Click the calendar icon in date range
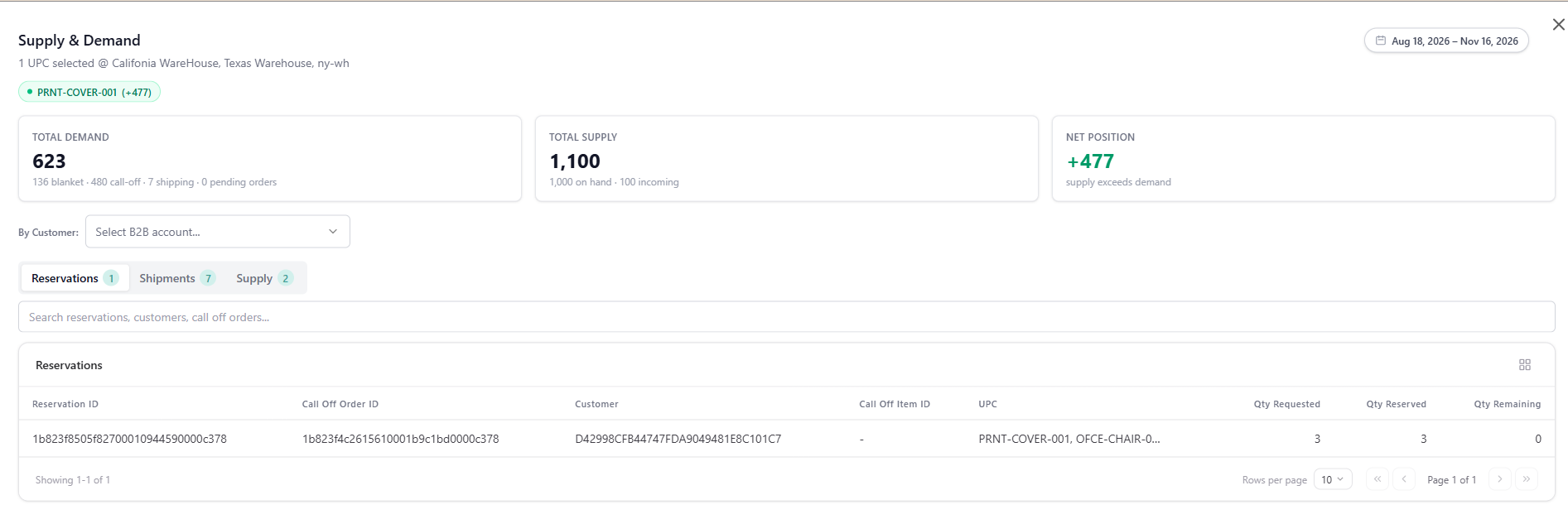 pyautogui.click(x=1381, y=41)
